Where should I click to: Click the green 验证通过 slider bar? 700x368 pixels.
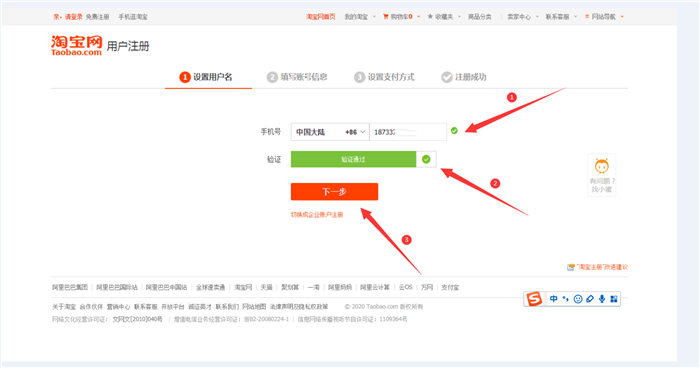point(353,159)
